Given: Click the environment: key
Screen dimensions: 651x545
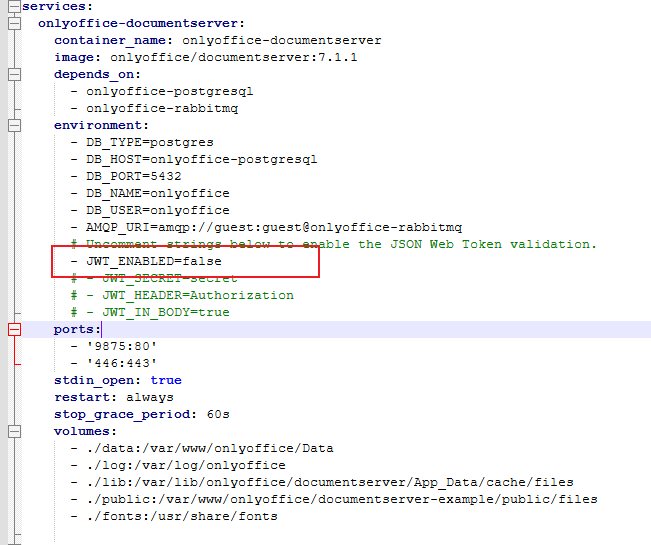Looking at the screenshot, I should point(101,125).
